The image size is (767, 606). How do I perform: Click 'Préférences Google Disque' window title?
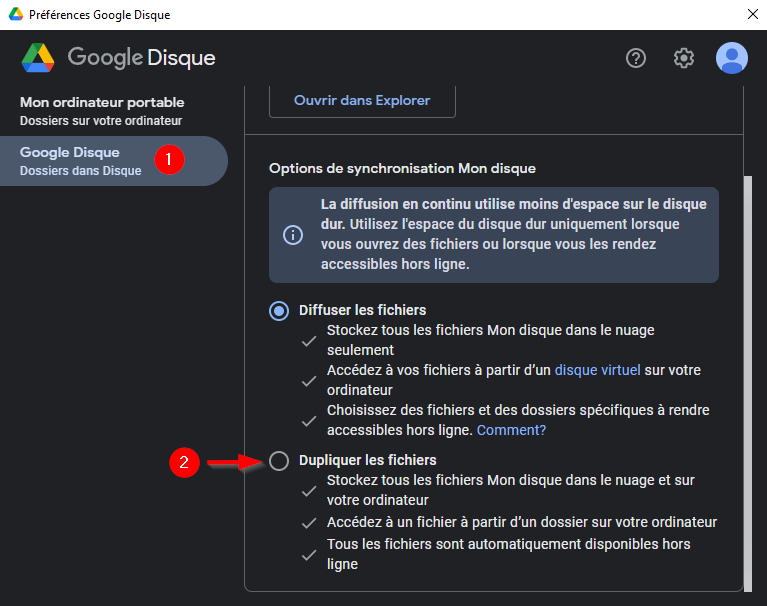point(99,15)
